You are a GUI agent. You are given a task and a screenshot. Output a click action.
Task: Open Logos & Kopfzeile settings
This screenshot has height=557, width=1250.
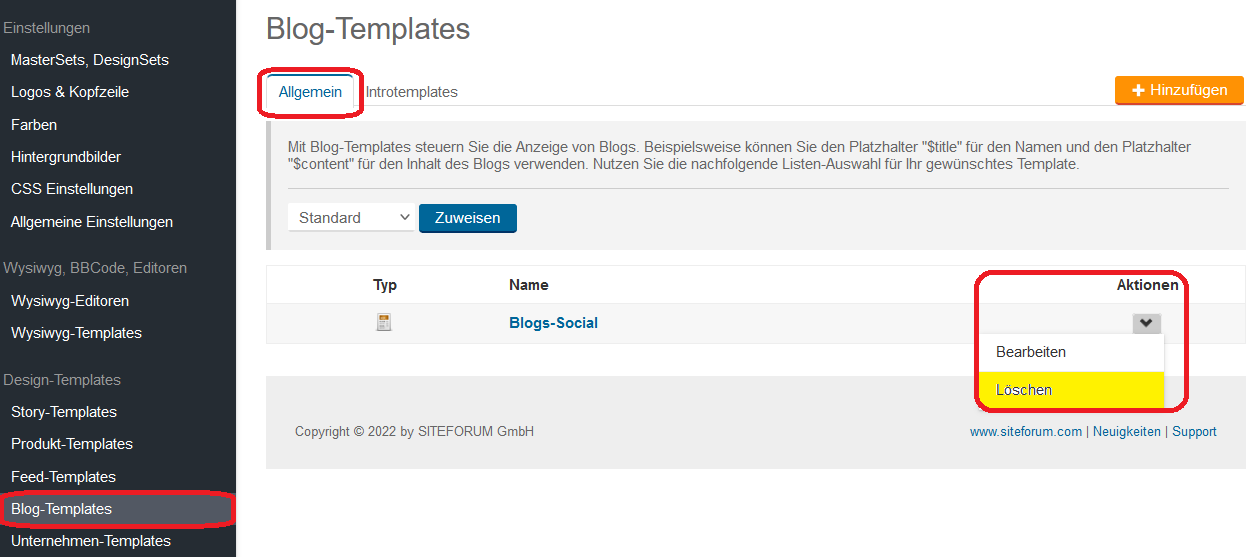click(x=70, y=92)
